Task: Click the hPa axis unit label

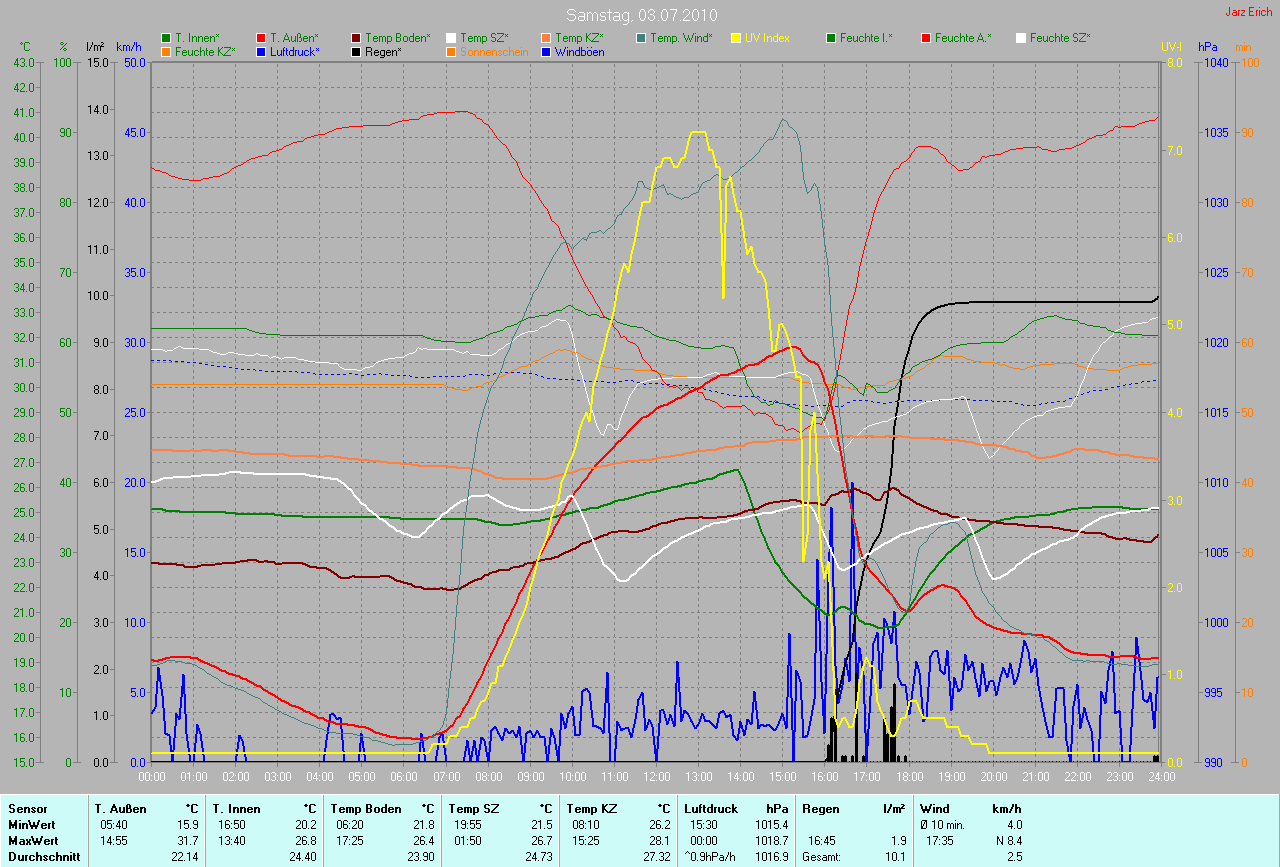Action: coord(1209,47)
